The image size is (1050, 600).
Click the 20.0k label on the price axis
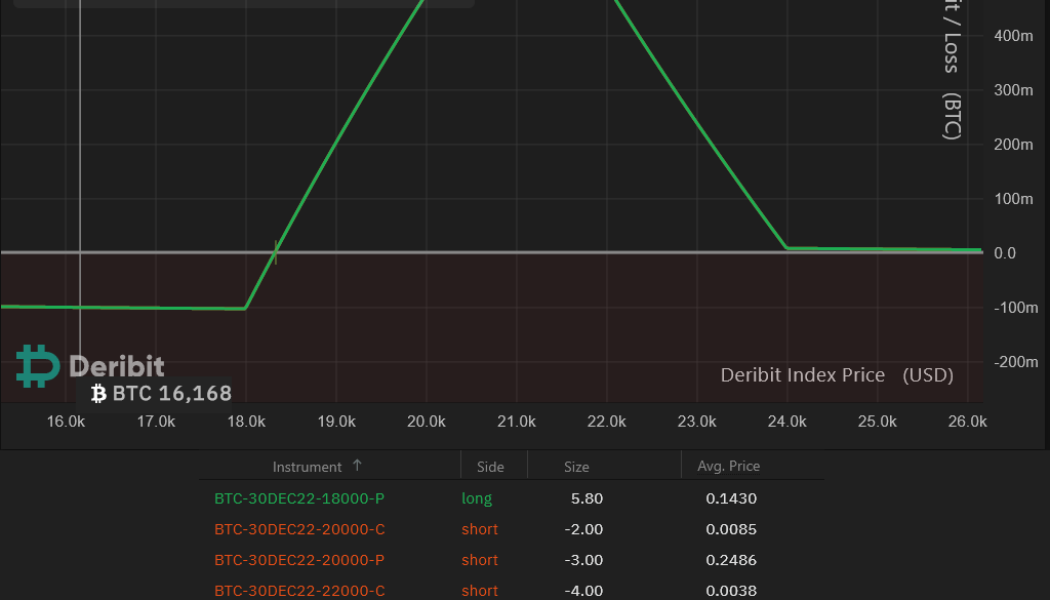point(426,422)
